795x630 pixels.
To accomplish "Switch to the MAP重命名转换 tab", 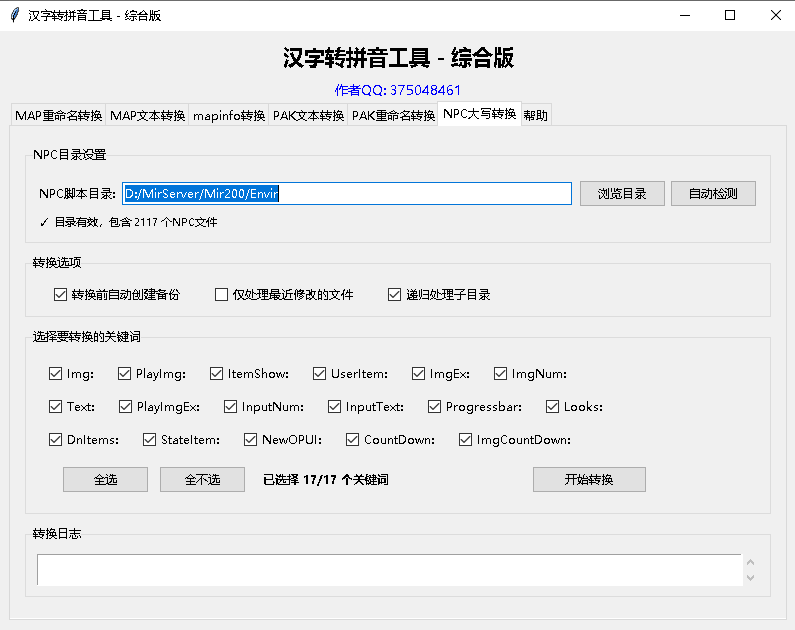I will click(58, 115).
